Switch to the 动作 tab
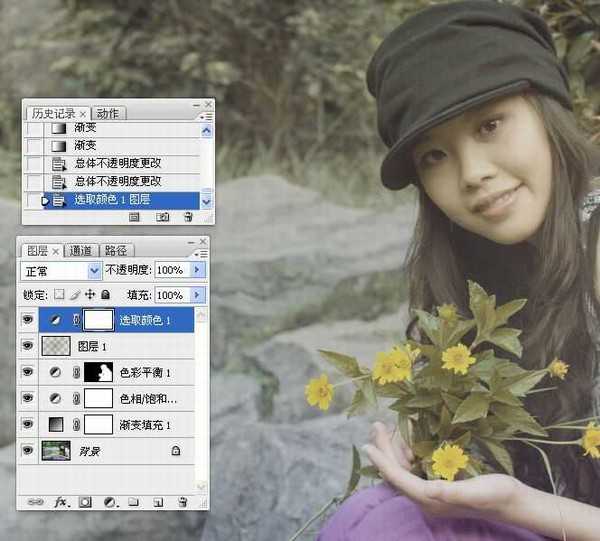 click(x=108, y=113)
